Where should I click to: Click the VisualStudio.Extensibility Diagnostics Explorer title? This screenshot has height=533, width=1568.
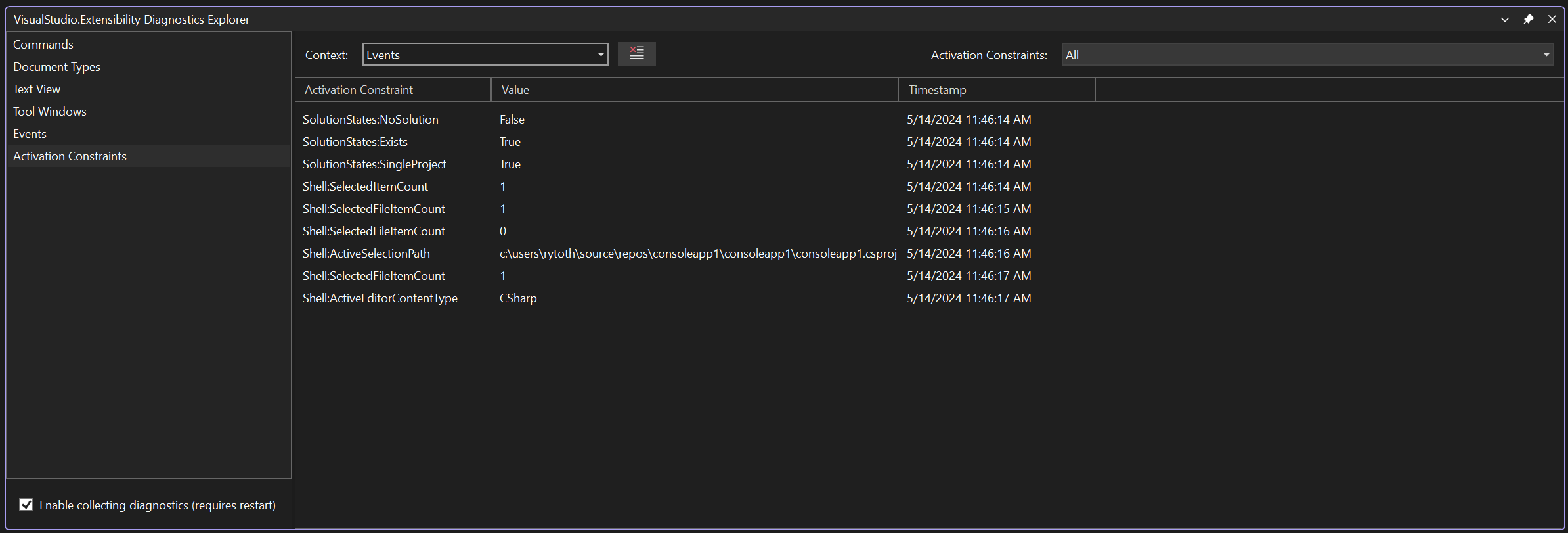tap(131, 20)
